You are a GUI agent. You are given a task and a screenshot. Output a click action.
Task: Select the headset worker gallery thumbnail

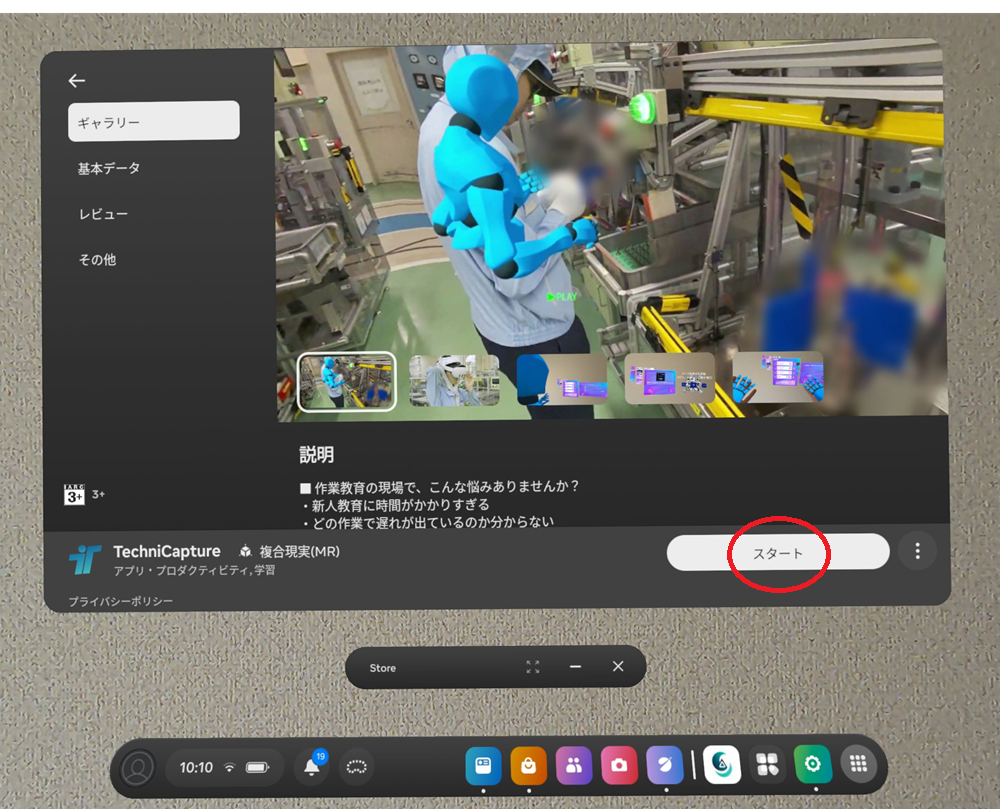pos(455,381)
